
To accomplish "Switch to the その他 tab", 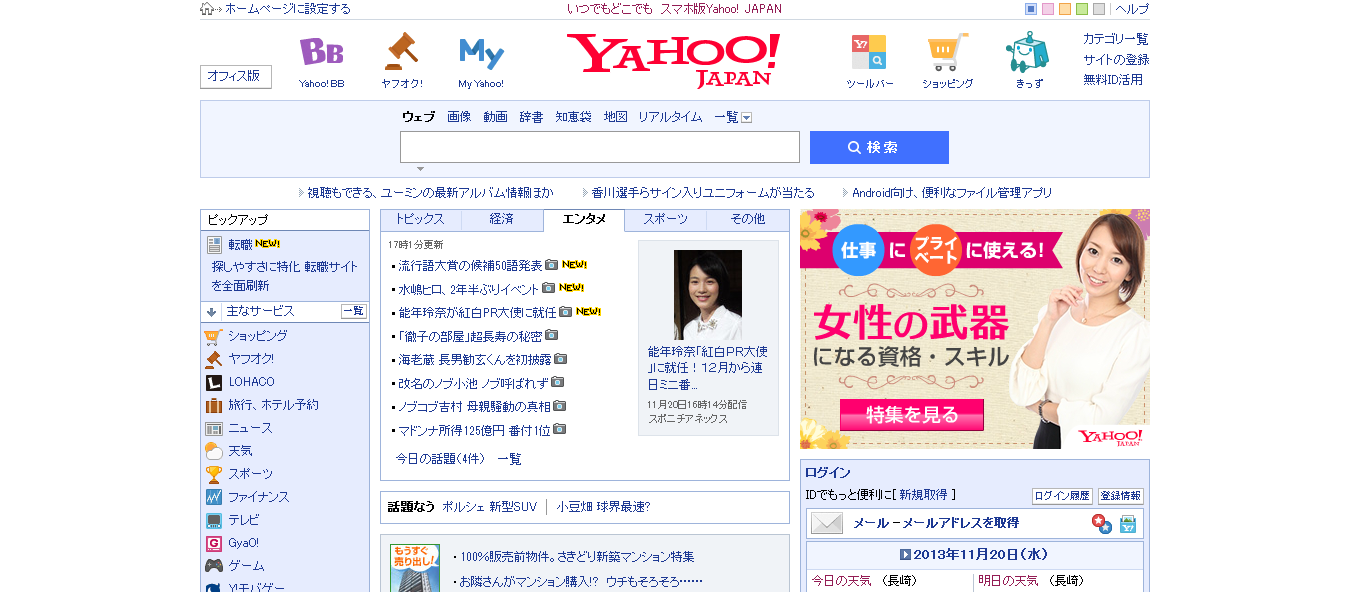I will [747, 220].
